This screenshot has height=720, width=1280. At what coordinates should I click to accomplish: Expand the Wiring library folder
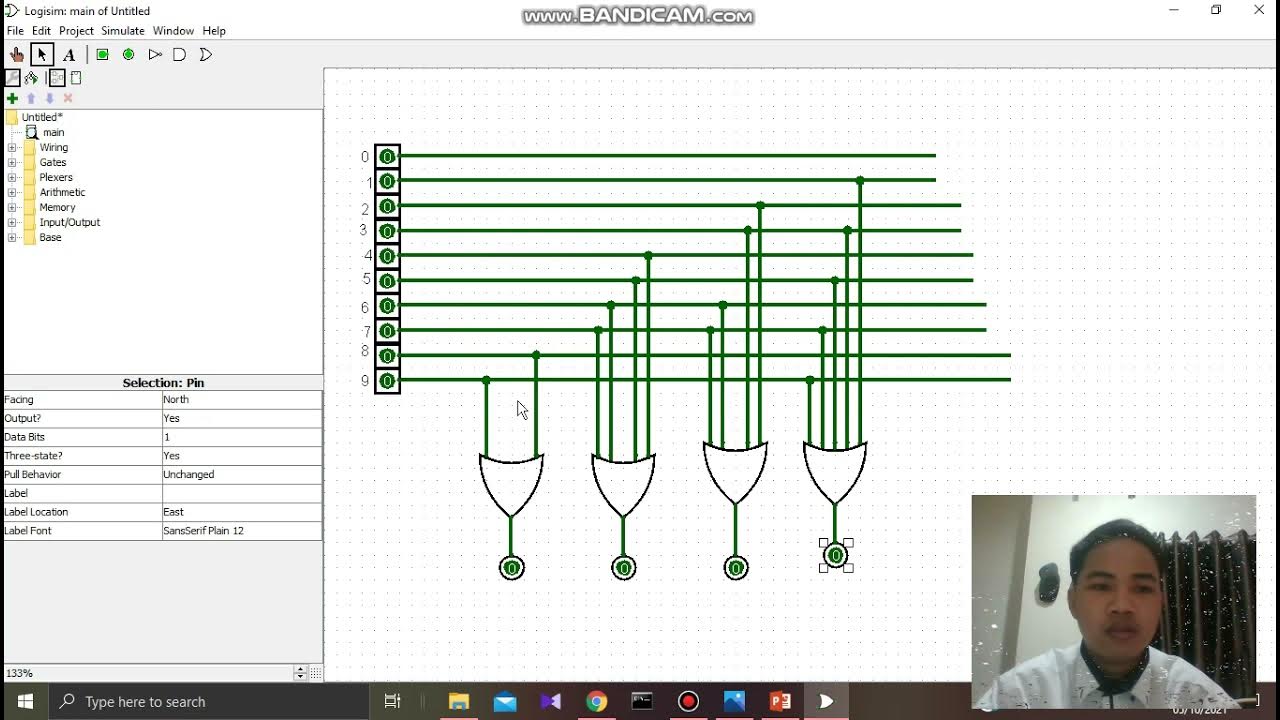pos(12,147)
